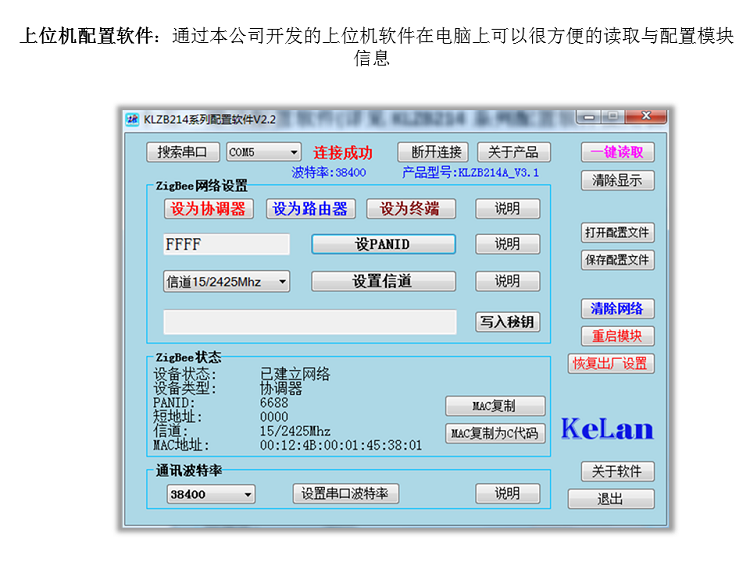Click the 波特率:38400 label

click(329, 173)
